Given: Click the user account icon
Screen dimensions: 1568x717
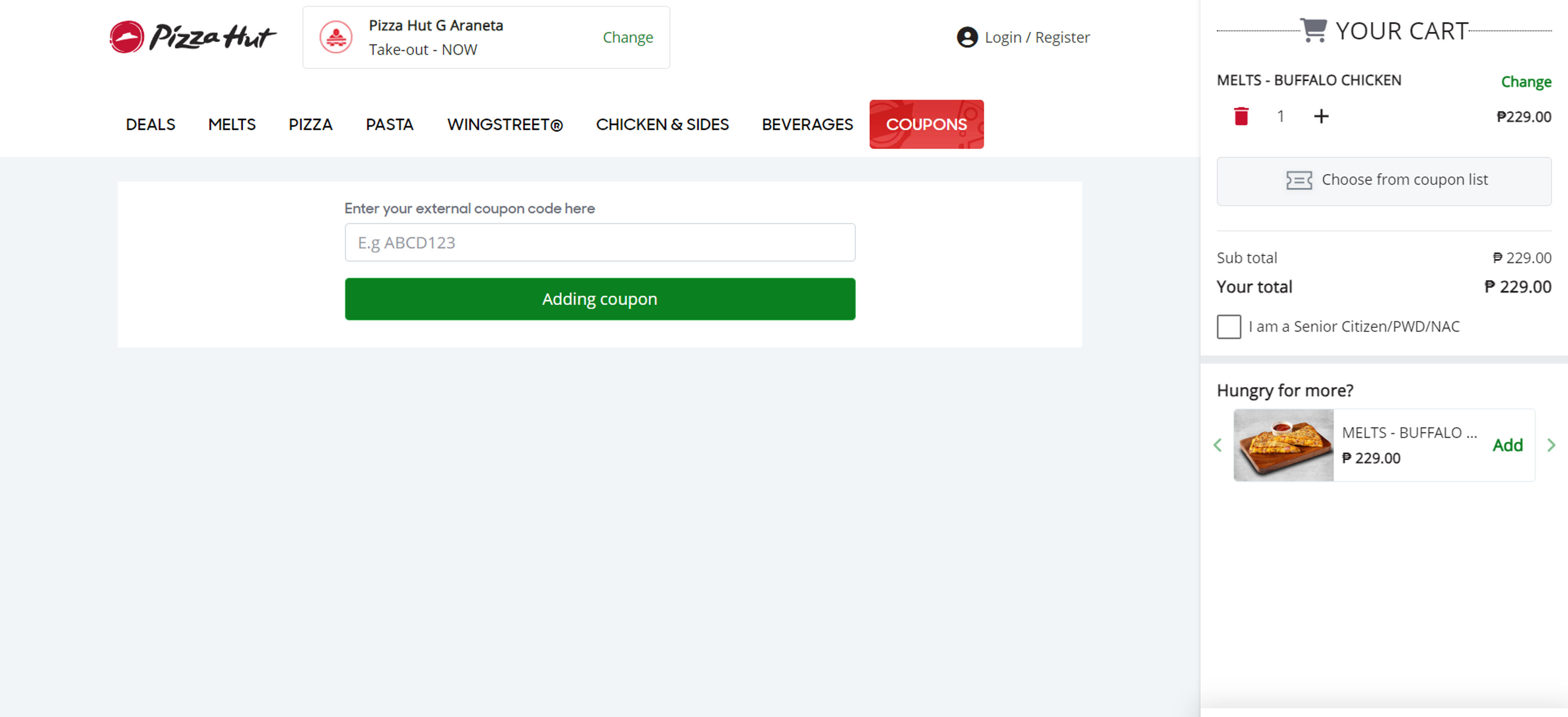Looking at the screenshot, I should [x=967, y=37].
